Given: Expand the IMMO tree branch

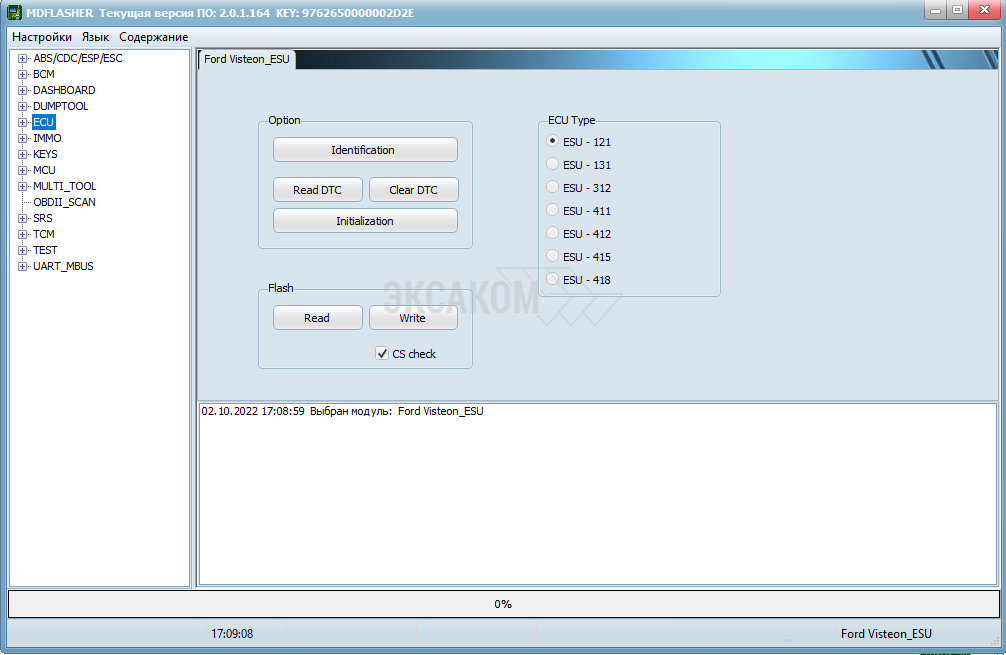Looking at the screenshot, I should point(22,138).
